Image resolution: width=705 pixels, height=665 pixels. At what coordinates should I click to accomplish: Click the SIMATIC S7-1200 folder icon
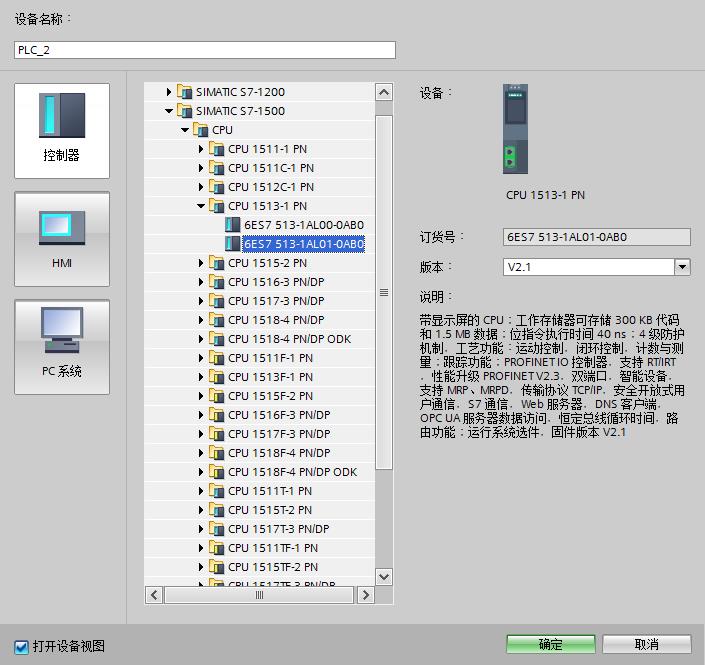(x=184, y=92)
